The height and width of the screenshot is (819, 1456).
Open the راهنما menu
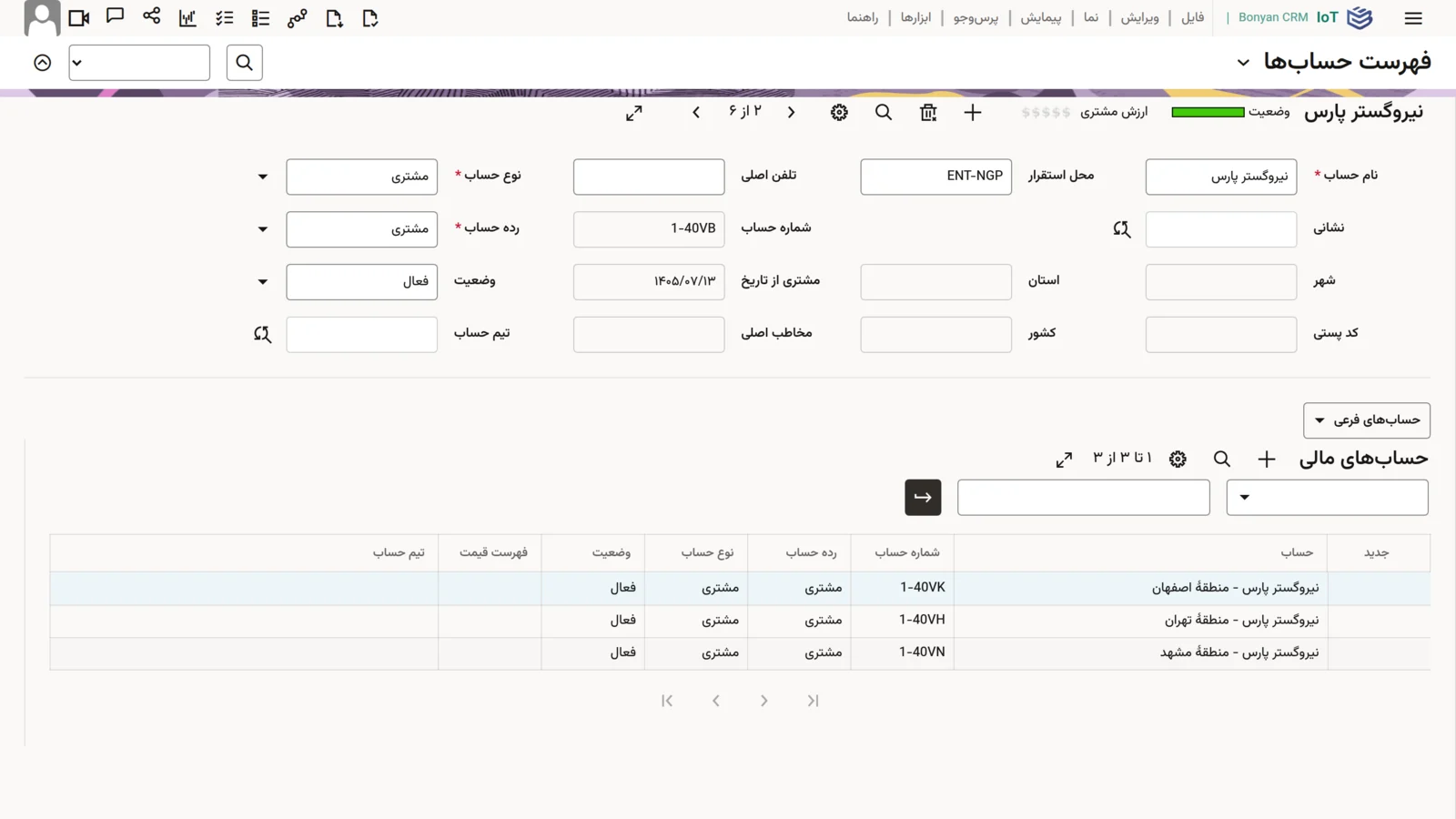click(862, 17)
